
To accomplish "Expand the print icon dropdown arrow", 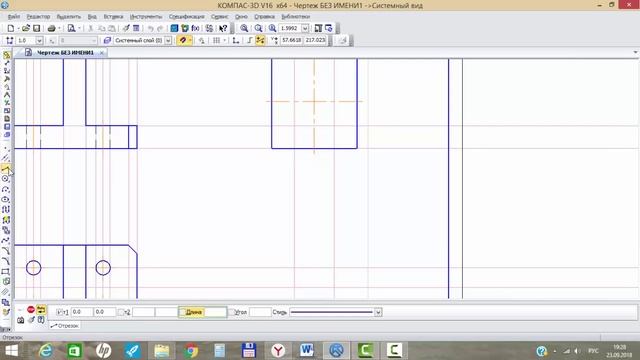I will pos(59,28).
